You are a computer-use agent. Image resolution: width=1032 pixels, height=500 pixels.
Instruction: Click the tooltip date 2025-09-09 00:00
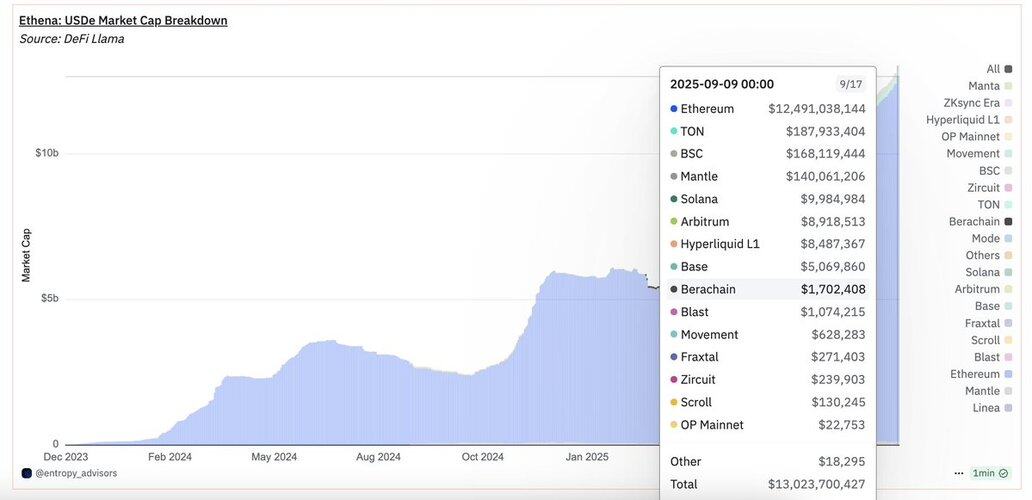[x=722, y=84]
